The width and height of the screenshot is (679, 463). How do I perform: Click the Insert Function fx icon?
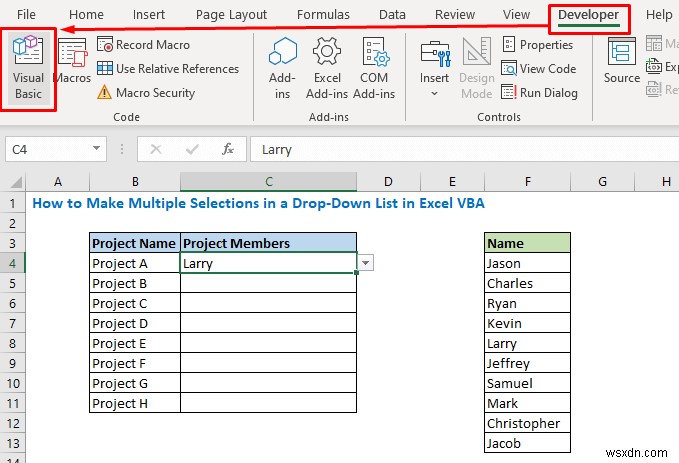tap(228, 150)
